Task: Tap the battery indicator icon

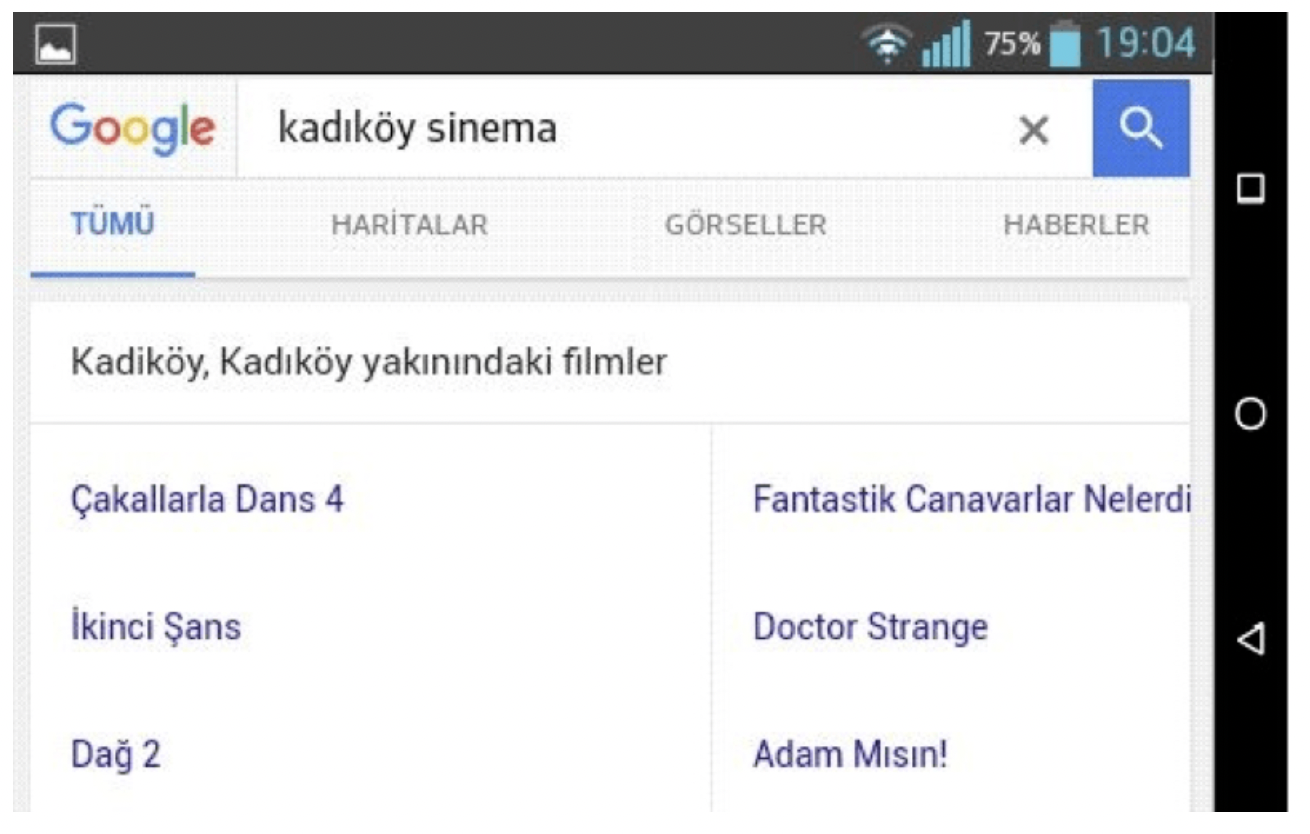Action: pyautogui.click(x=1067, y=45)
